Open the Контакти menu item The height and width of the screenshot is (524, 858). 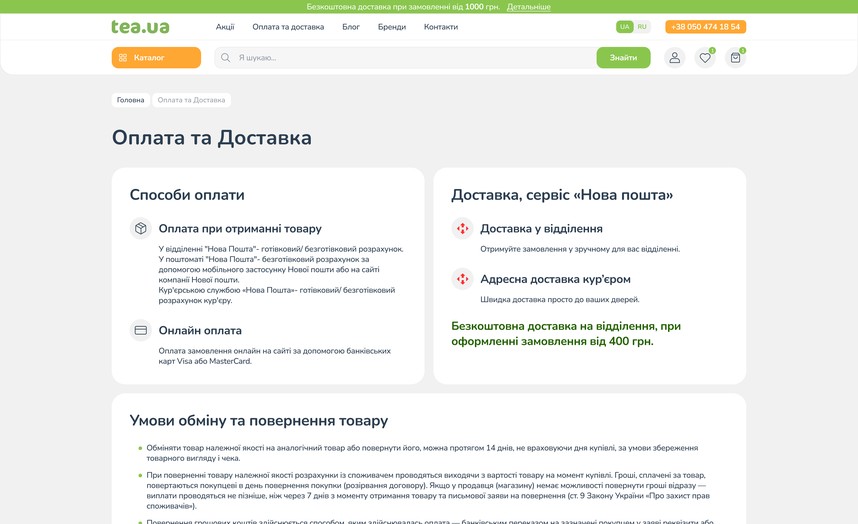pos(440,27)
